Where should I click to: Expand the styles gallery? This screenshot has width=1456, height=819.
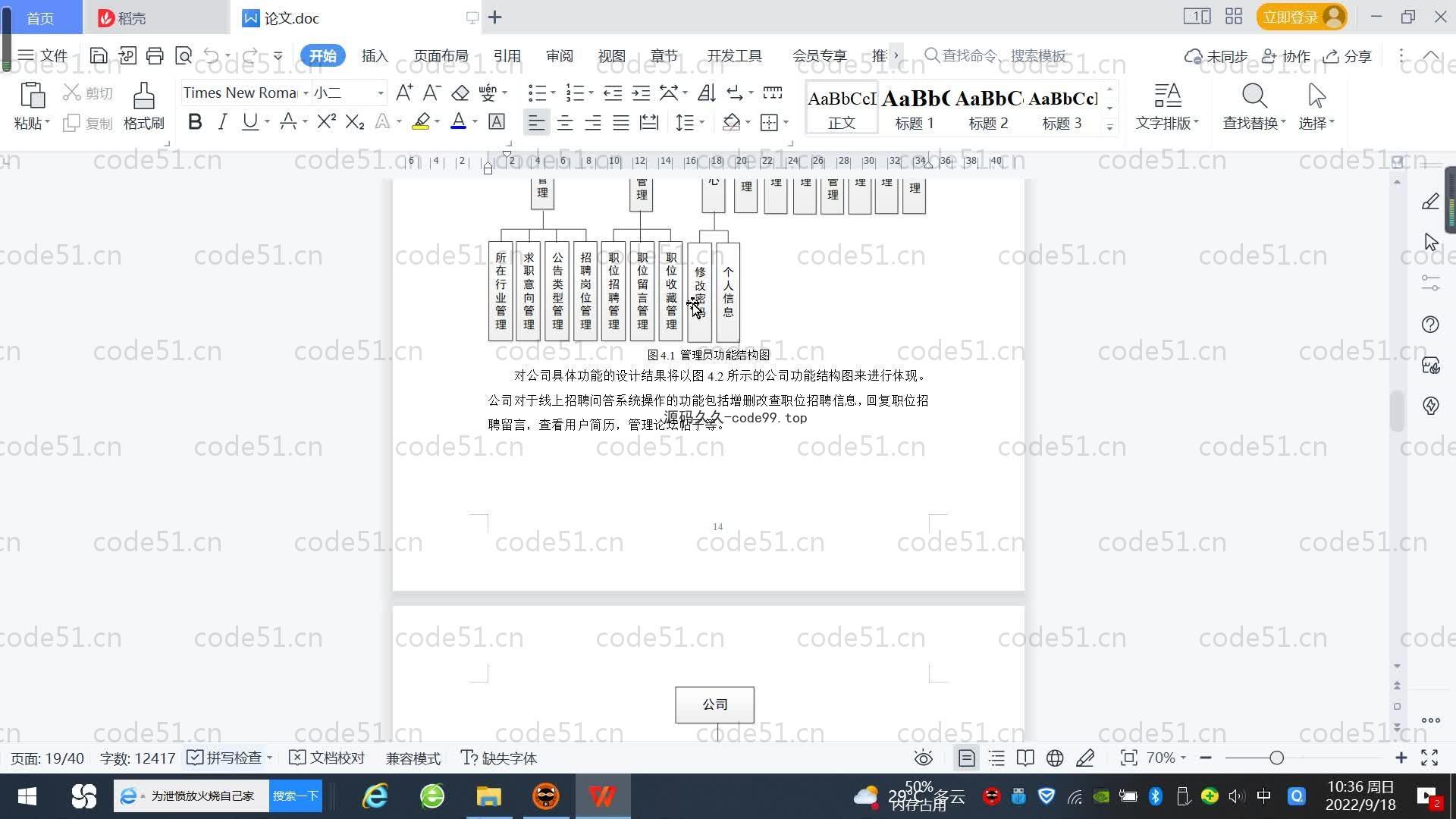click(1109, 127)
